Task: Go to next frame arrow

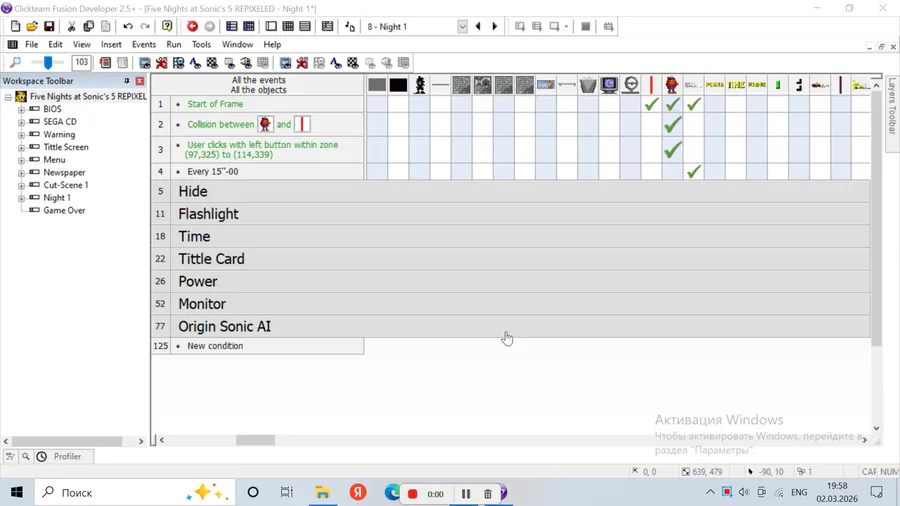Action: [x=495, y=26]
